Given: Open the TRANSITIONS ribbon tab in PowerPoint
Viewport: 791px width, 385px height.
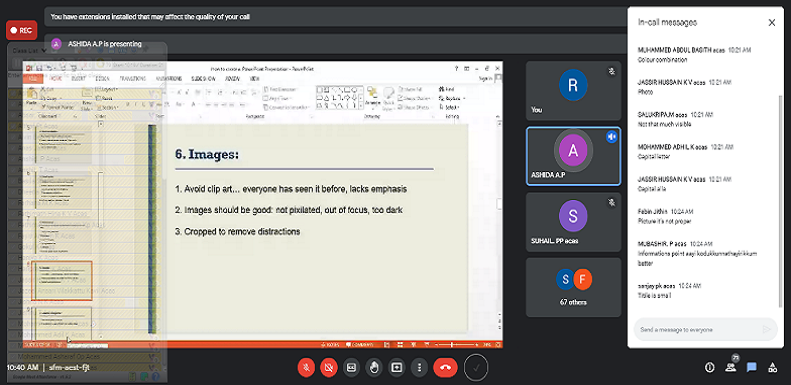Looking at the screenshot, I should (133, 79).
